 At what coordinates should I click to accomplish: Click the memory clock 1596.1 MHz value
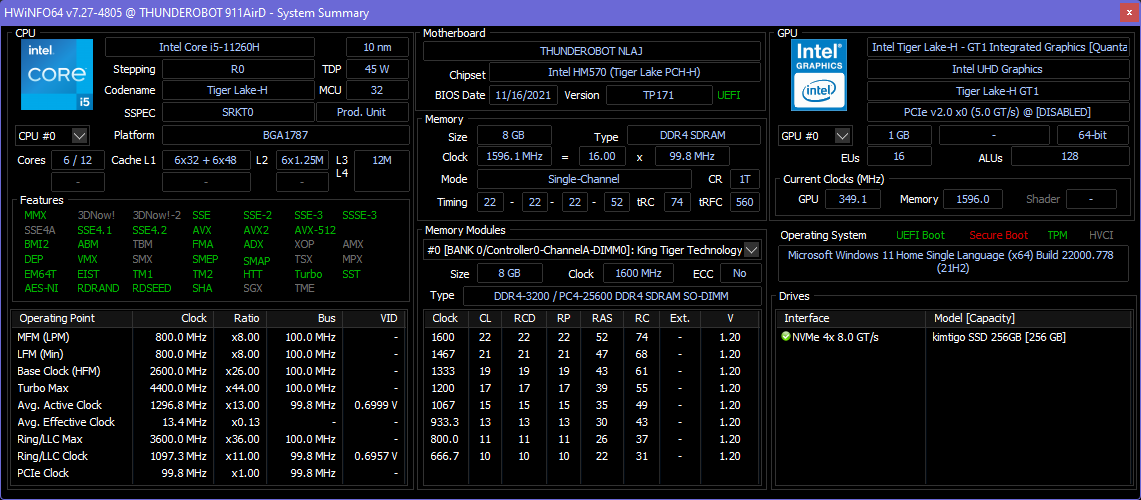pos(514,156)
